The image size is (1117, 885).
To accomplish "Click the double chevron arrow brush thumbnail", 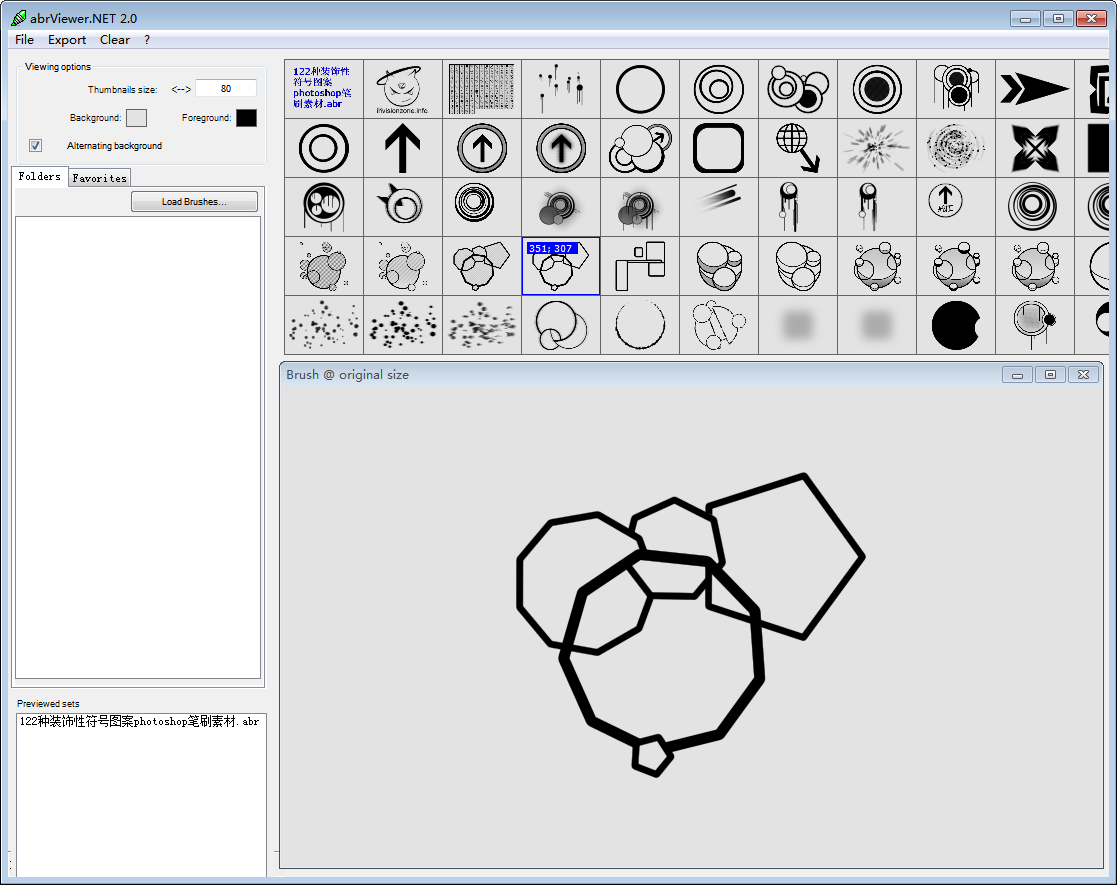I will [1034, 89].
